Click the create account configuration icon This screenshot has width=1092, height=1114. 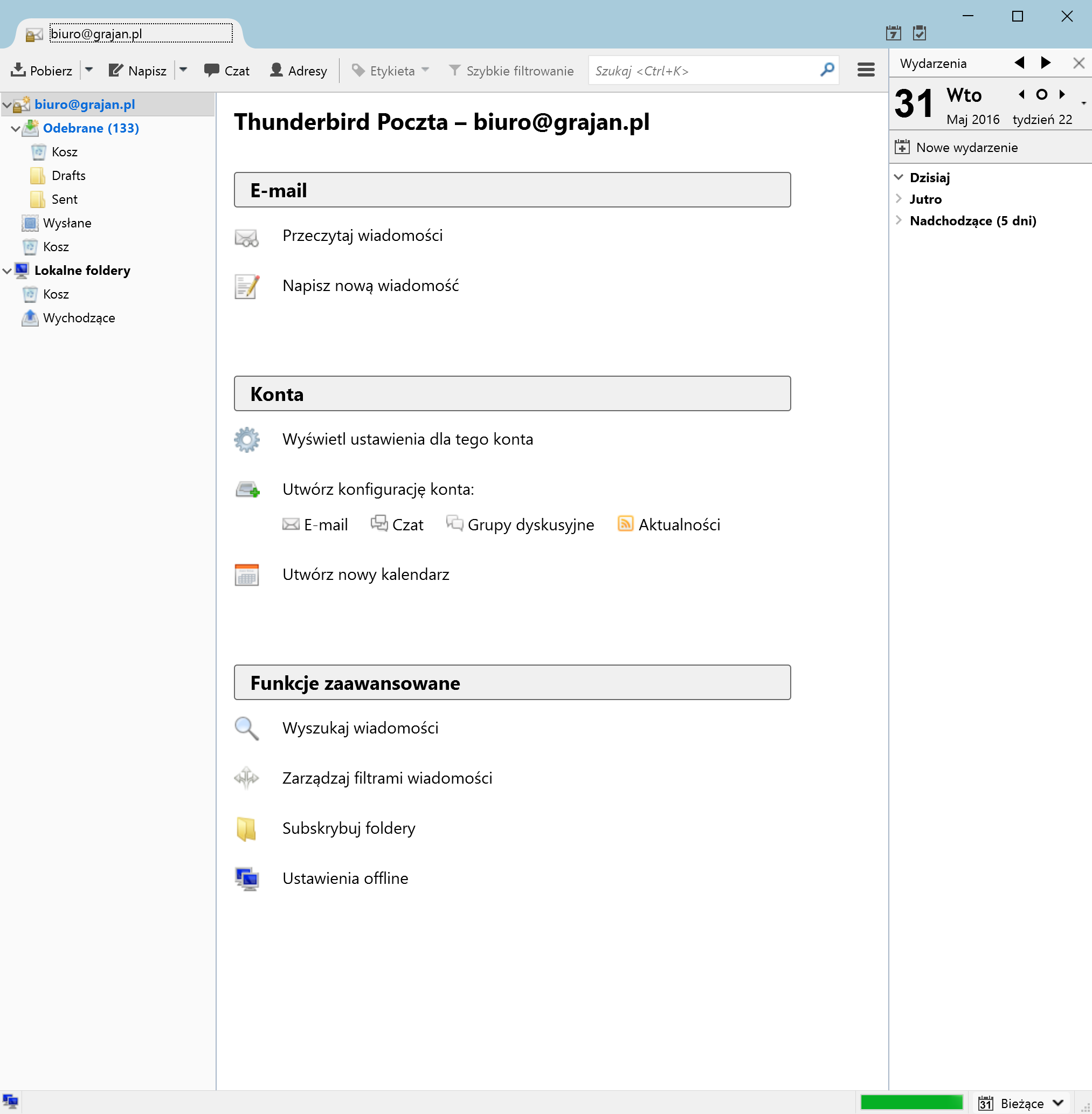point(248,490)
